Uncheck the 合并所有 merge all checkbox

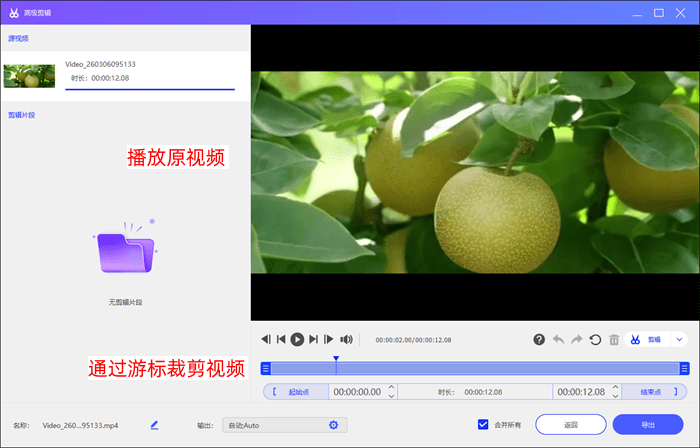[483, 424]
